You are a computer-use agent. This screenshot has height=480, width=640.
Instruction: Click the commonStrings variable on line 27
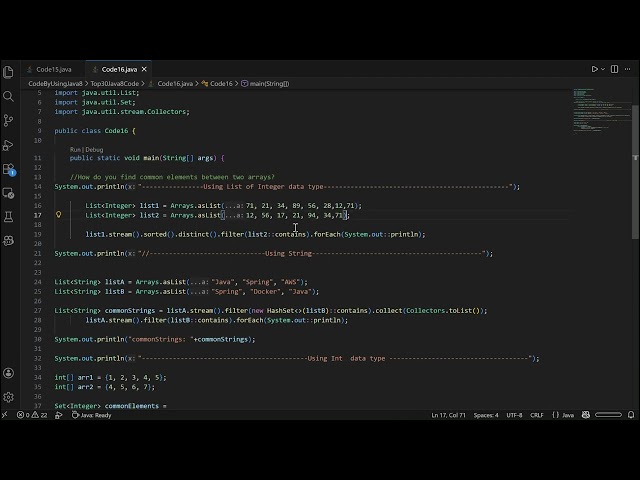(130, 311)
